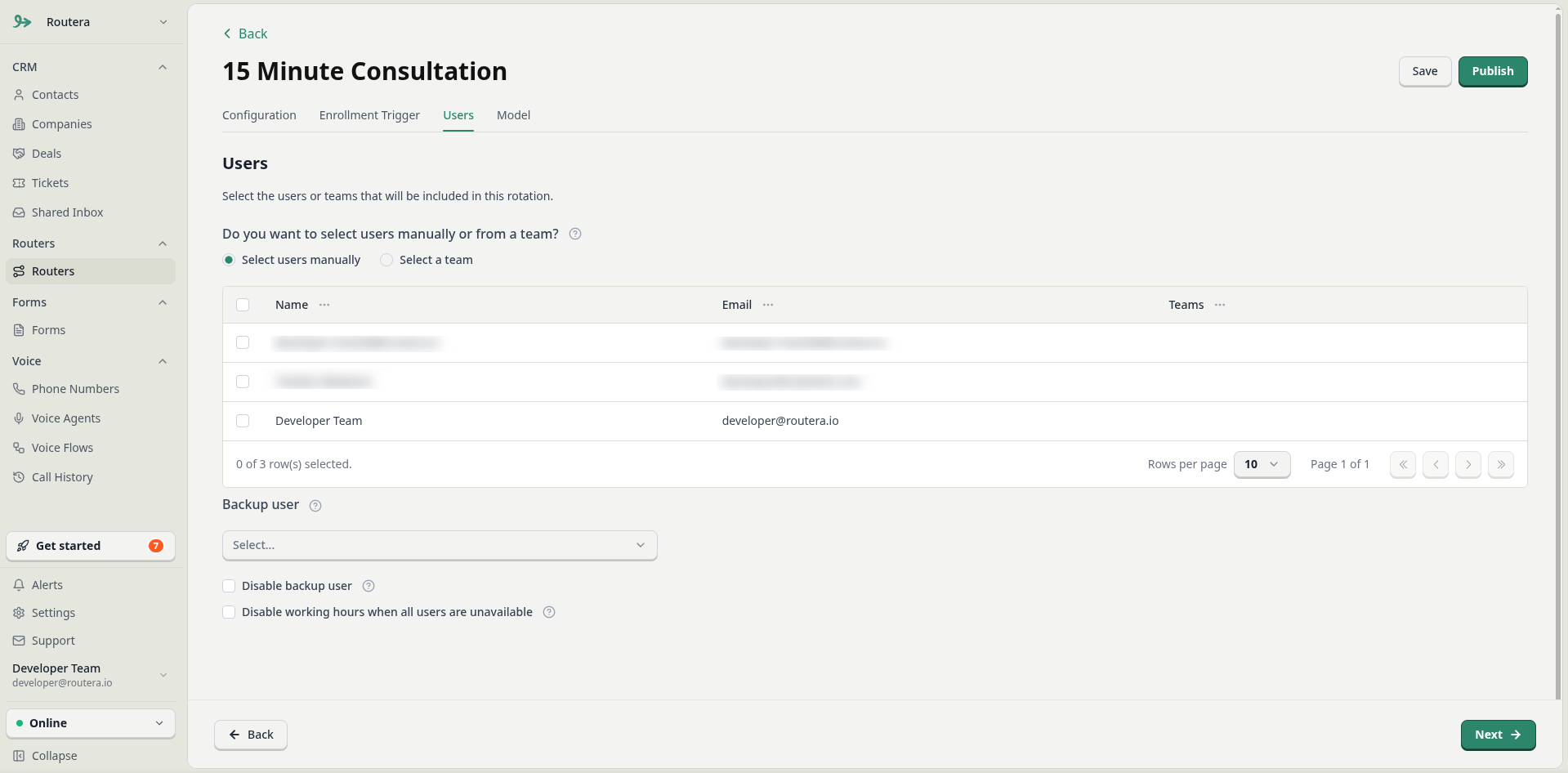Switch to the Enrollment Trigger tab
This screenshot has height=773, width=1568.
pos(369,115)
